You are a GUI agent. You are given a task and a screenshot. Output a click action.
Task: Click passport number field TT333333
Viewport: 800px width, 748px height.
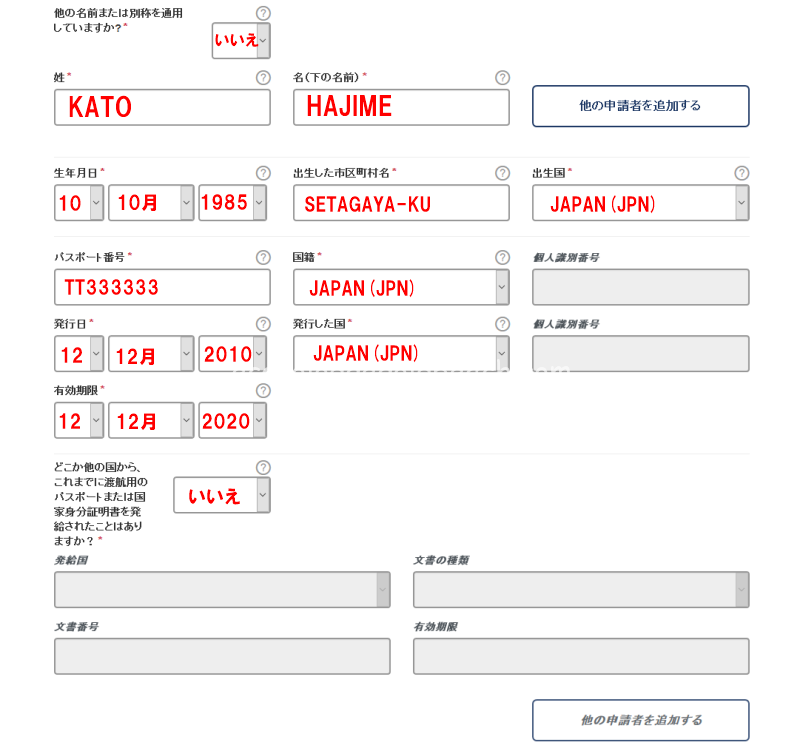click(x=162, y=287)
